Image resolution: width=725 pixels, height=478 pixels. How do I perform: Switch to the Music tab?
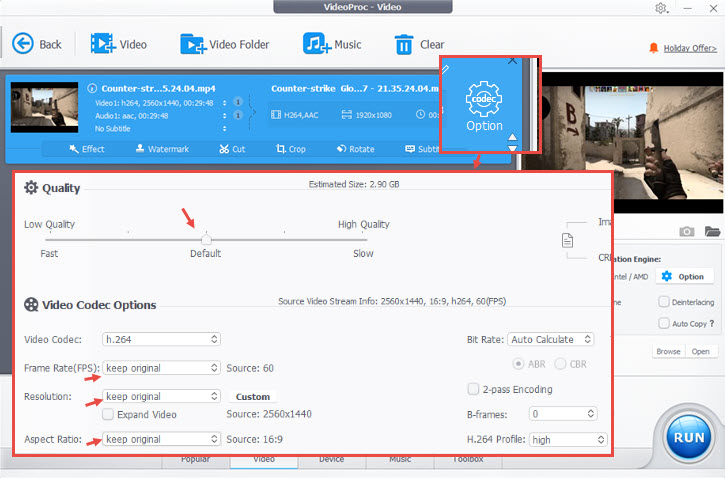(x=400, y=461)
